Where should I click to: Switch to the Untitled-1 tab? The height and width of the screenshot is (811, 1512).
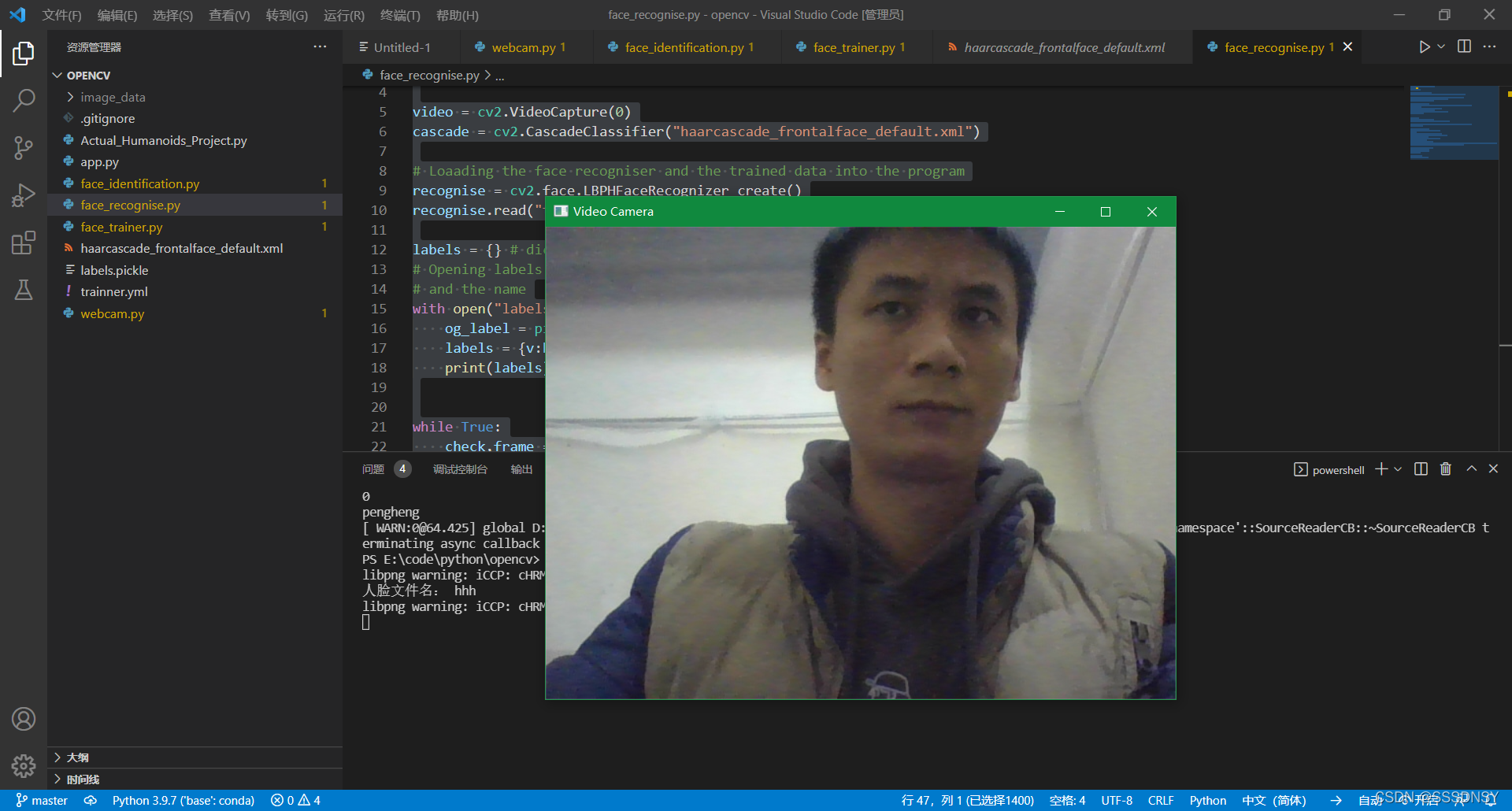pos(400,47)
